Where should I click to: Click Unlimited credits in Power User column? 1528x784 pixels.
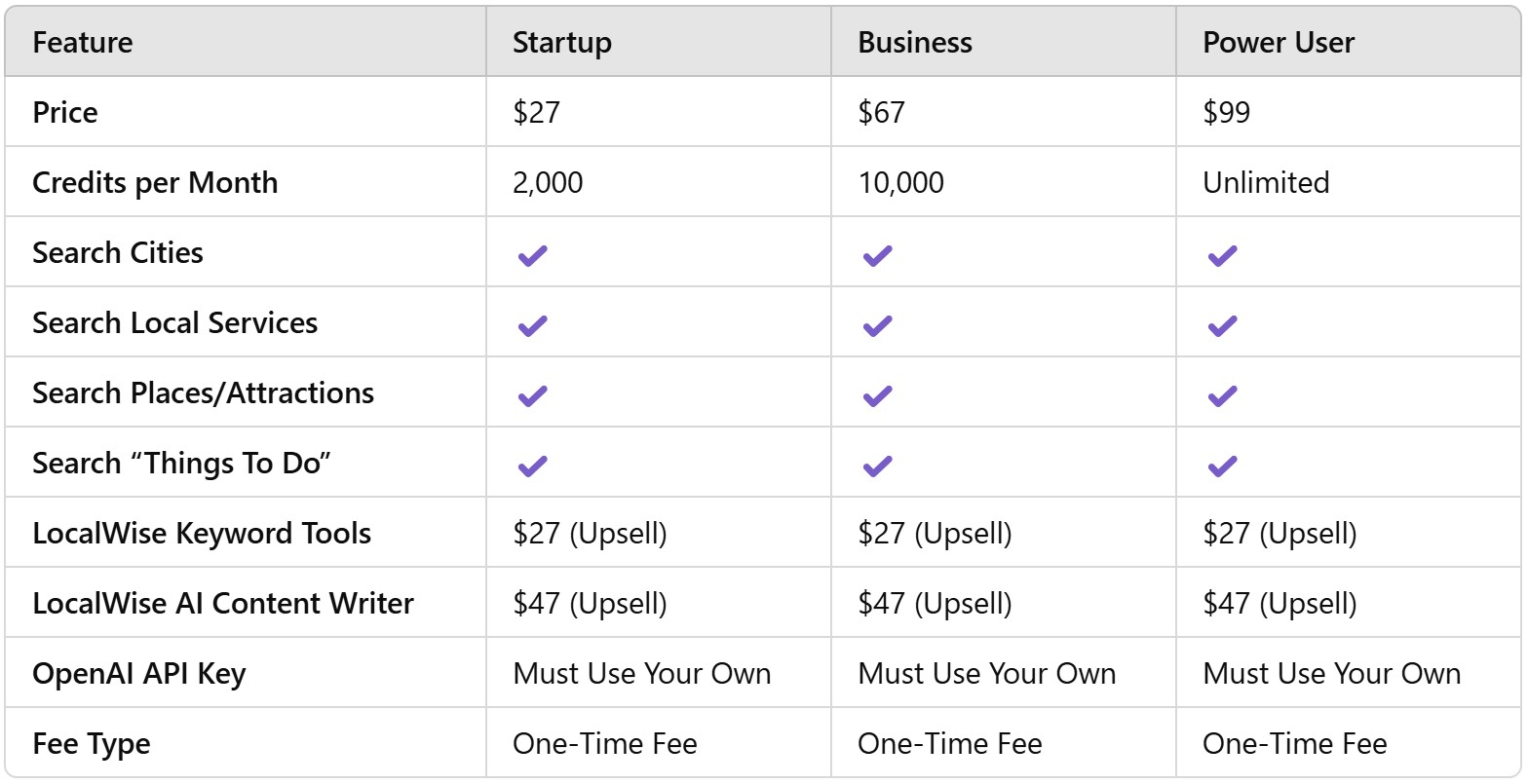(1266, 182)
